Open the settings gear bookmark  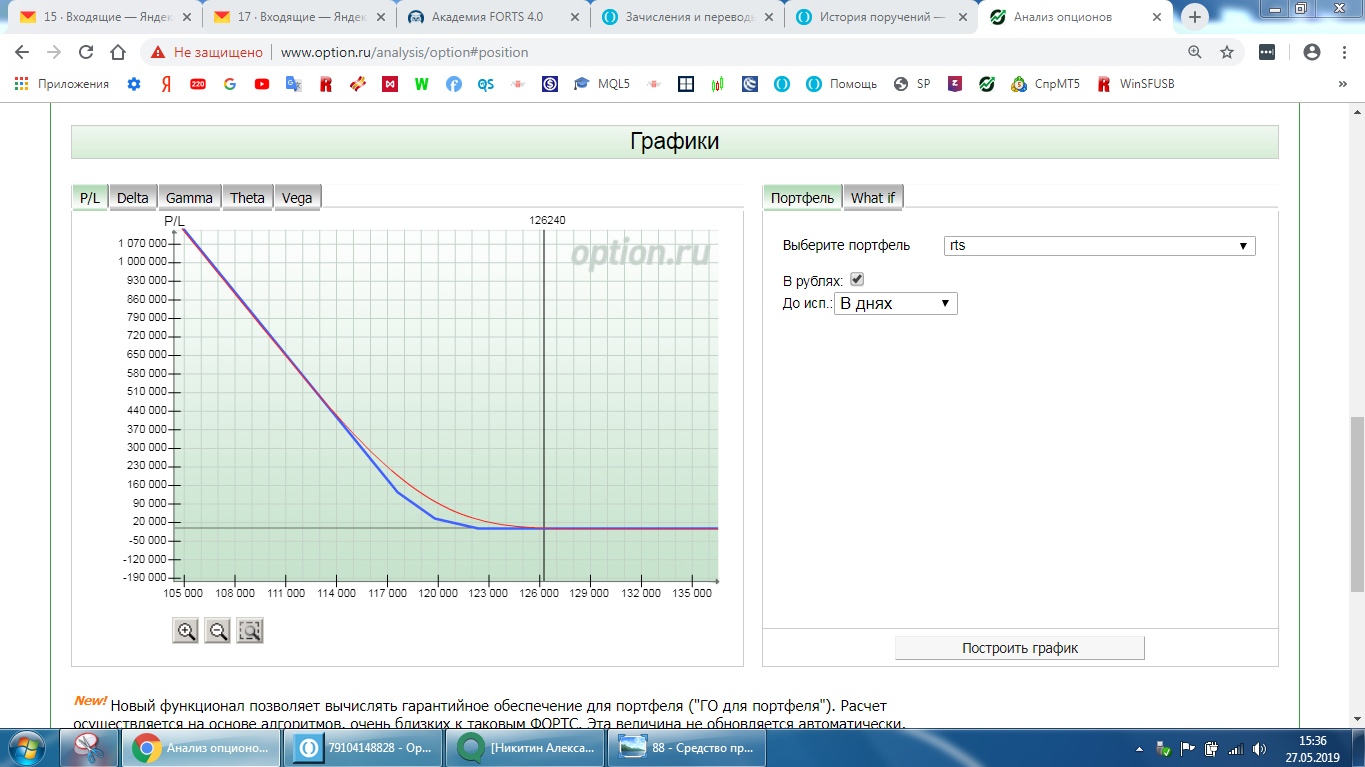[x=134, y=84]
